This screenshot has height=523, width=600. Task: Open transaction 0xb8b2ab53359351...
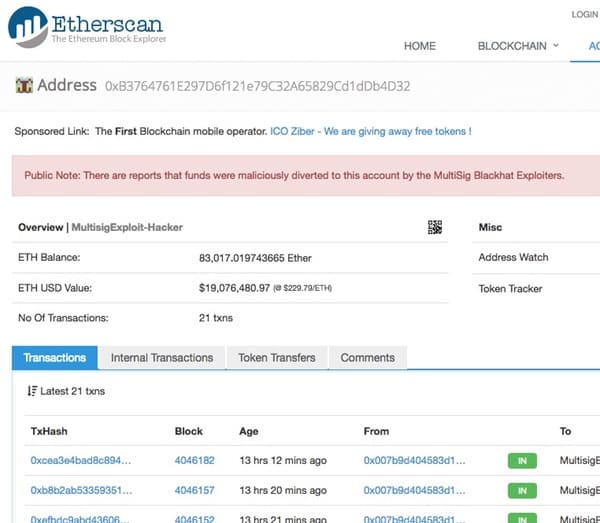[82, 490]
